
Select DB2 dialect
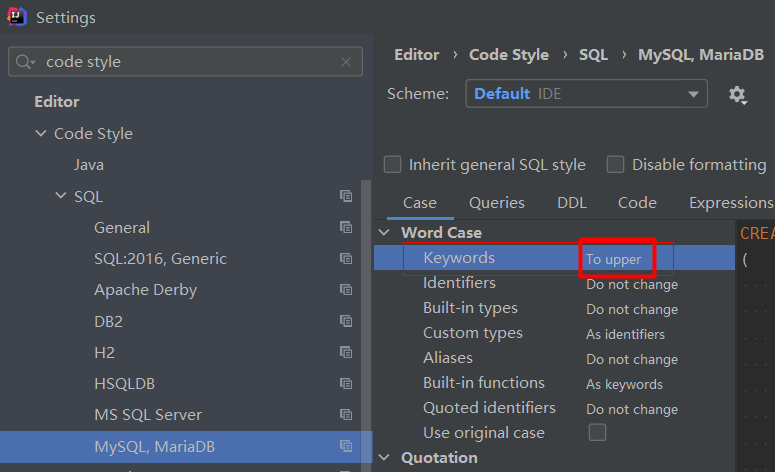coord(108,321)
